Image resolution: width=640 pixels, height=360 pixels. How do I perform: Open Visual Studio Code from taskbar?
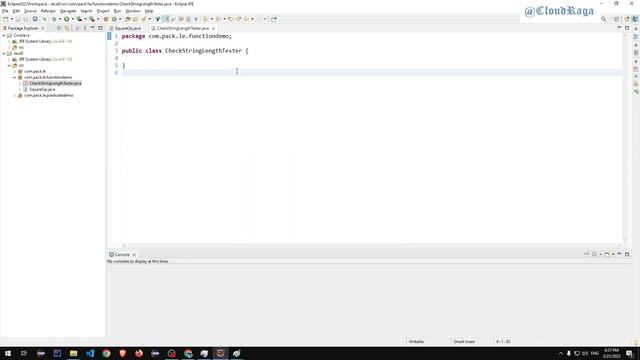point(90,353)
